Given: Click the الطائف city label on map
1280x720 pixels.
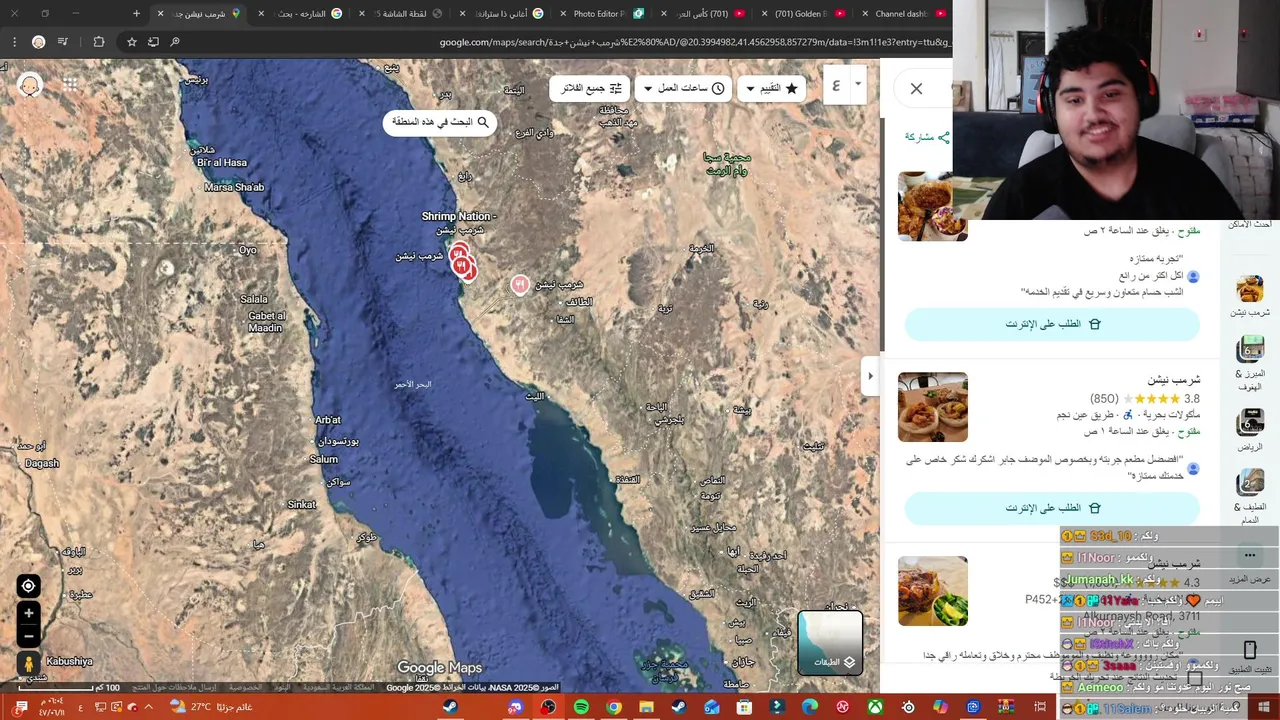Looking at the screenshot, I should pos(579,301).
